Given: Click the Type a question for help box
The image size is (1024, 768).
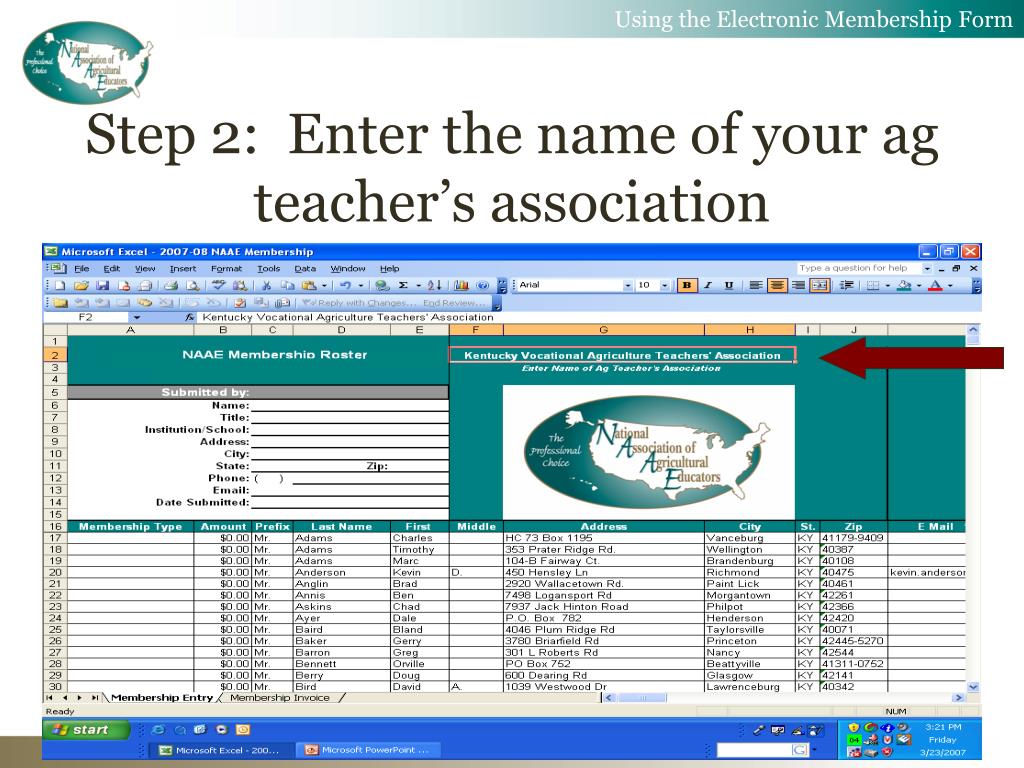Looking at the screenshot, I should (859, 268).
